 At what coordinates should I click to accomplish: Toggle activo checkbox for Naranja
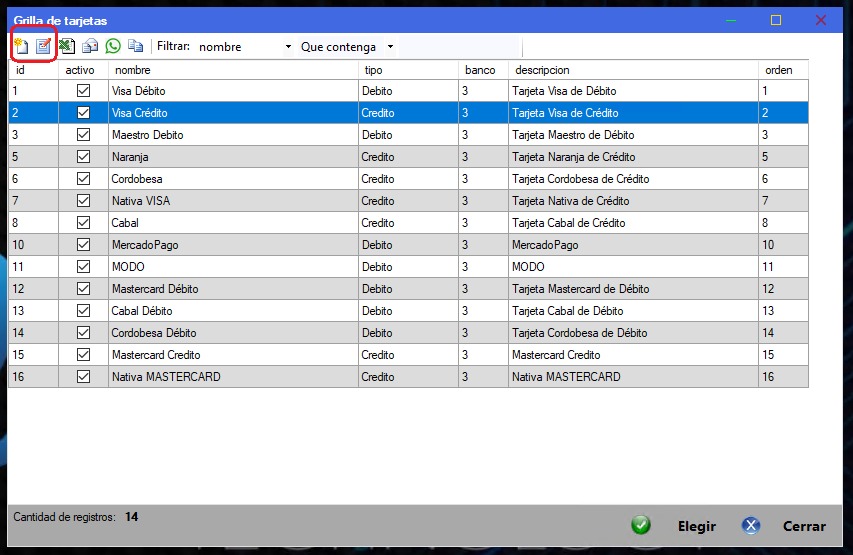coord(83,157)
